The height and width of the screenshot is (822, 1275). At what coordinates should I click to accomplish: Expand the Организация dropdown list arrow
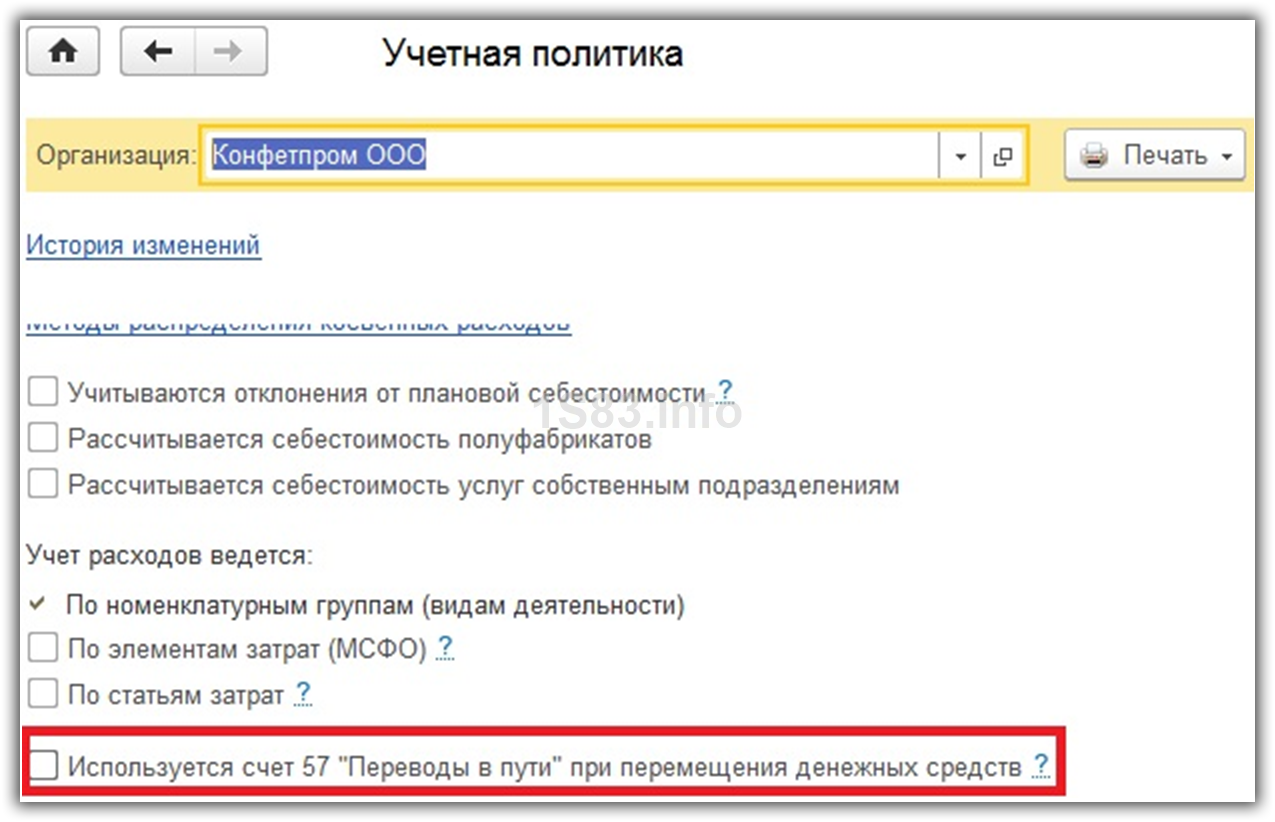coord(960,156)
